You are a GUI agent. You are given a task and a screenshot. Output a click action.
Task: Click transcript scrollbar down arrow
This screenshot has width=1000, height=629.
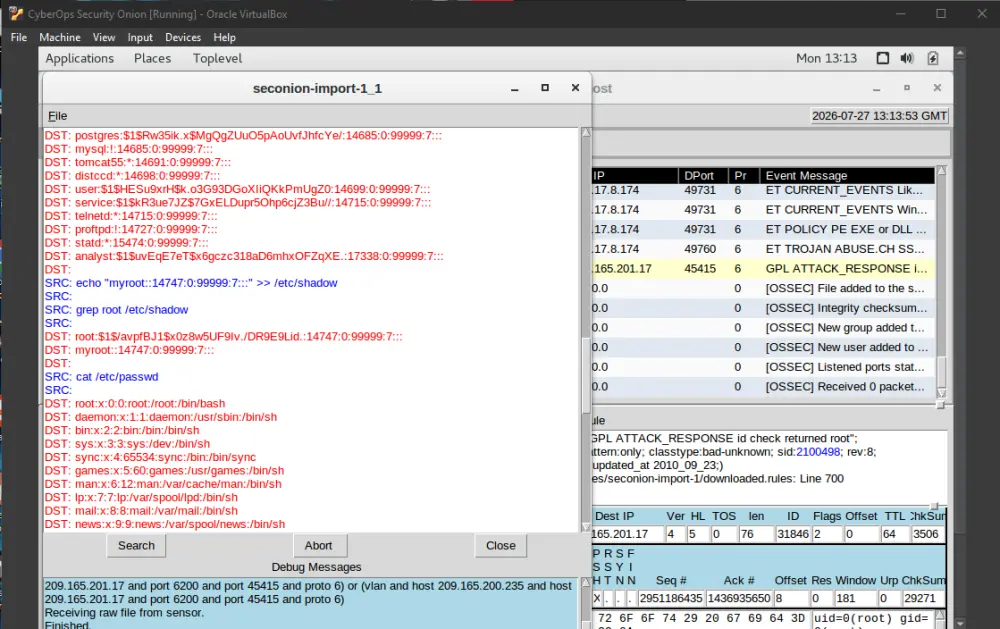click(x=586, y=527)
